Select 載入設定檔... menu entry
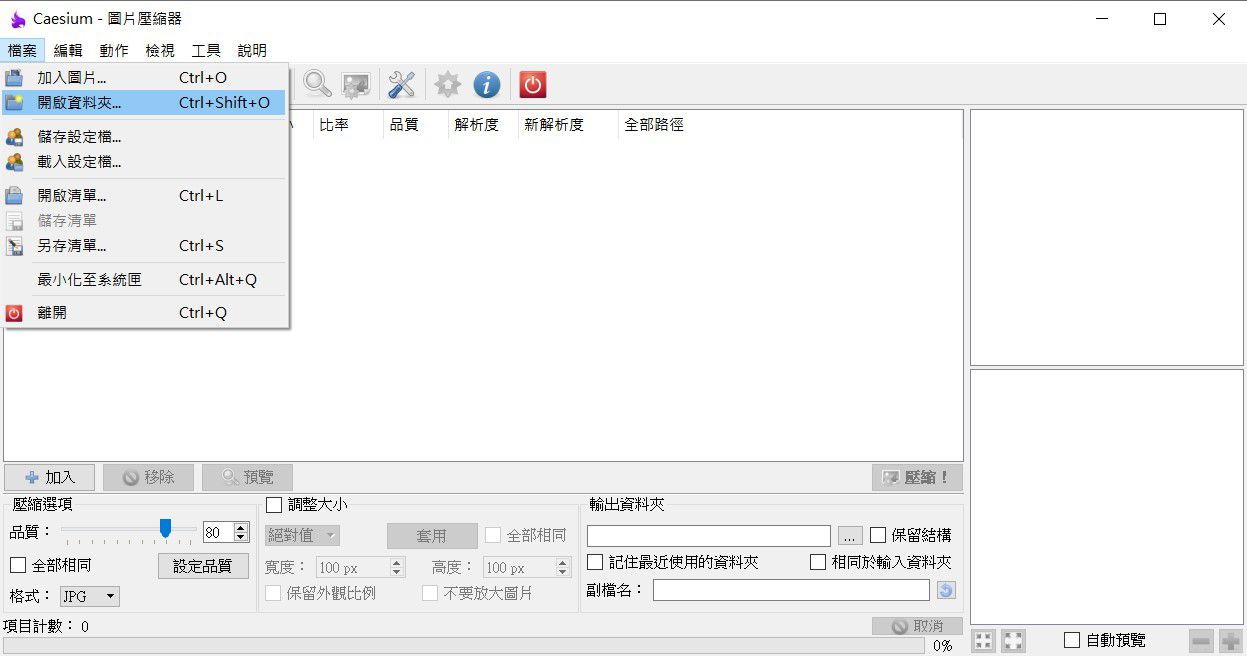1247x656 pixels. click(x=144, y=162)
